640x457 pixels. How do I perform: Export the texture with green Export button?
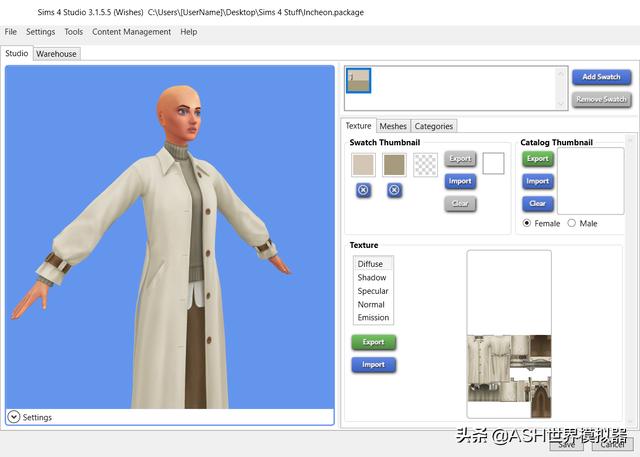click(373, 342)
